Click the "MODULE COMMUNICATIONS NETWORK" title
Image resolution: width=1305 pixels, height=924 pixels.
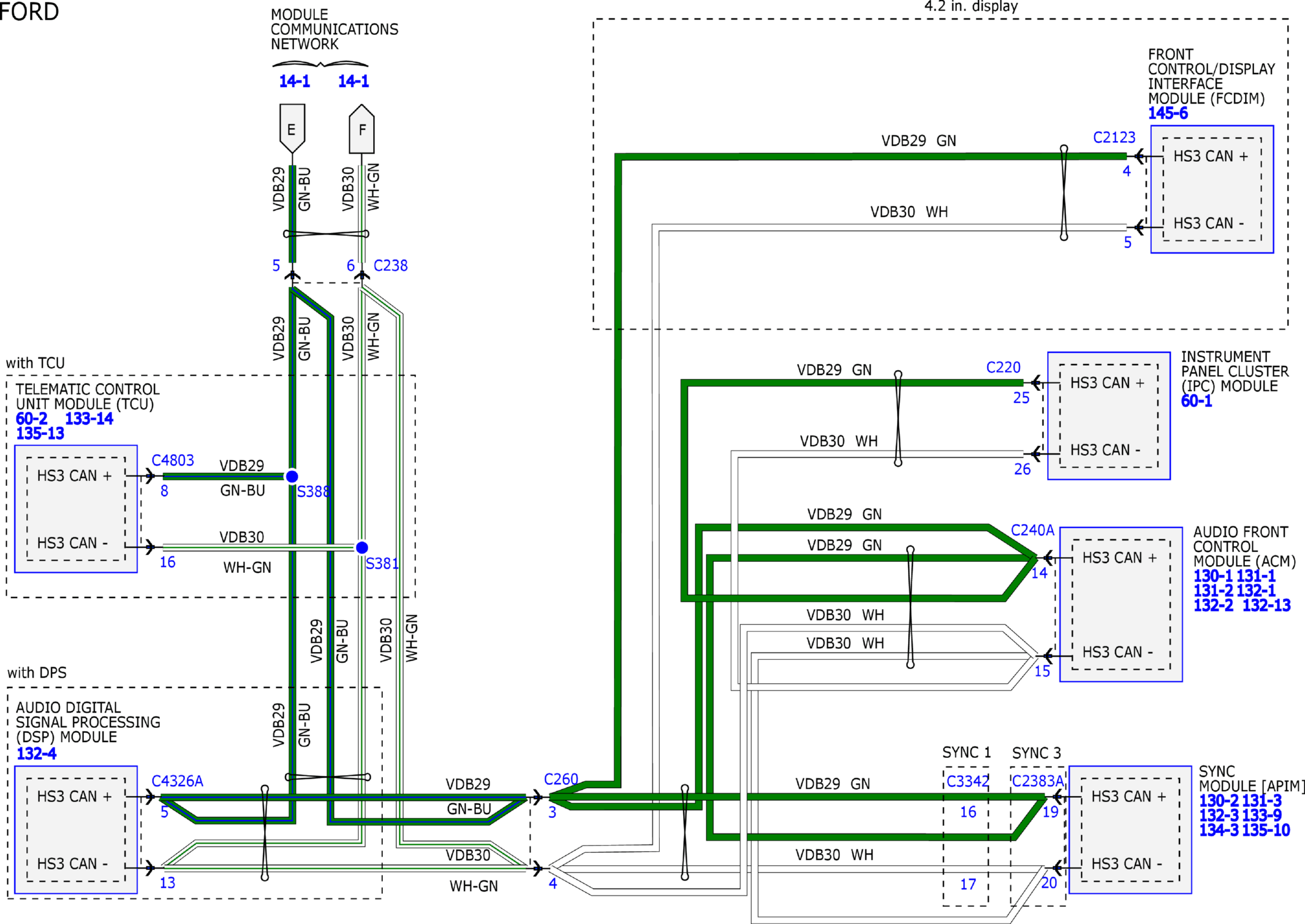335,29
